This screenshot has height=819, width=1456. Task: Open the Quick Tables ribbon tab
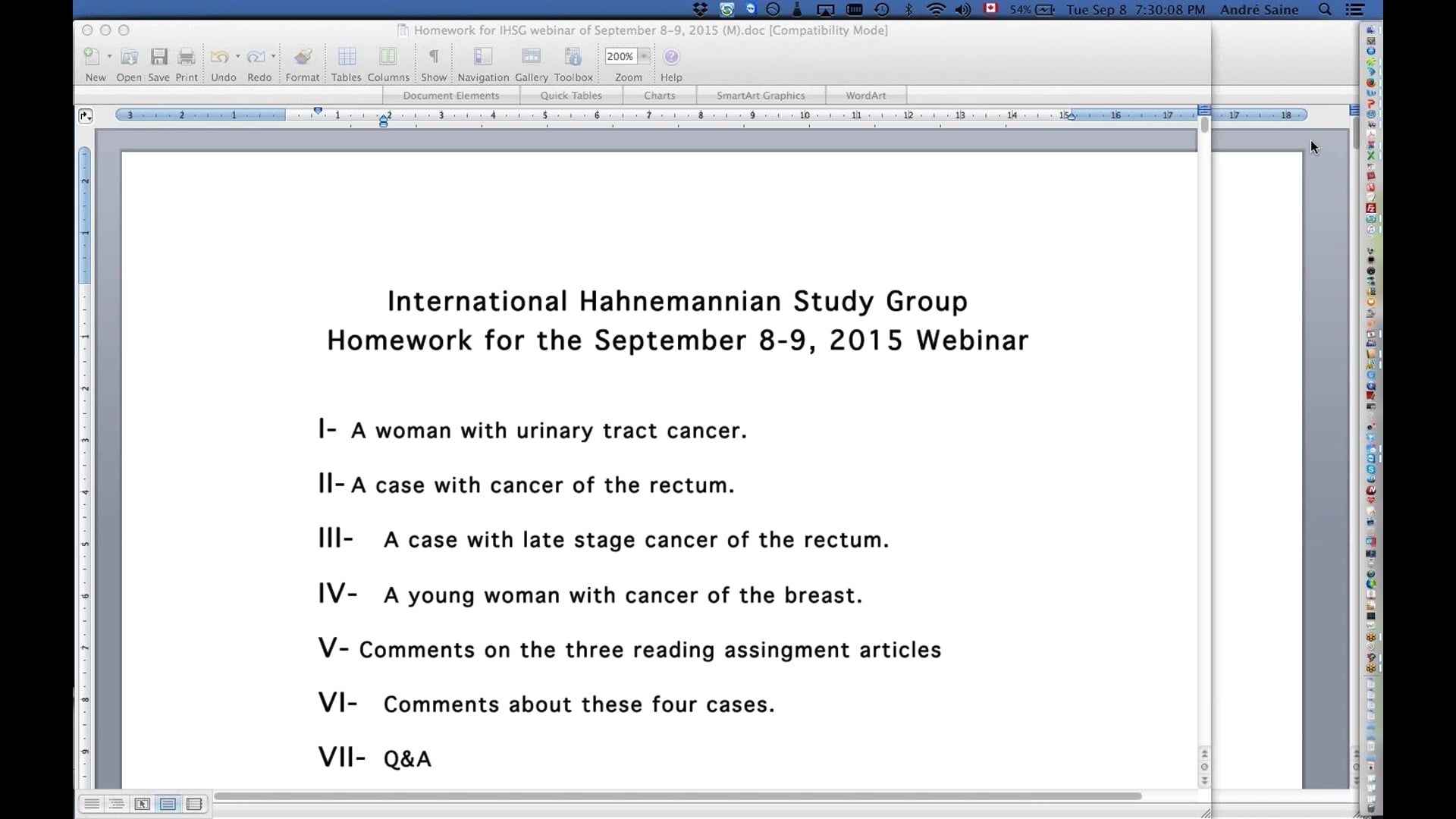point(571,95)
